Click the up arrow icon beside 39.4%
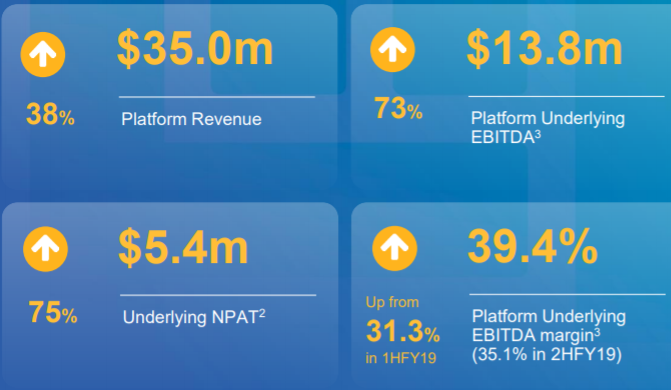The width and height of the screenshot is (671, 390). 395,248
